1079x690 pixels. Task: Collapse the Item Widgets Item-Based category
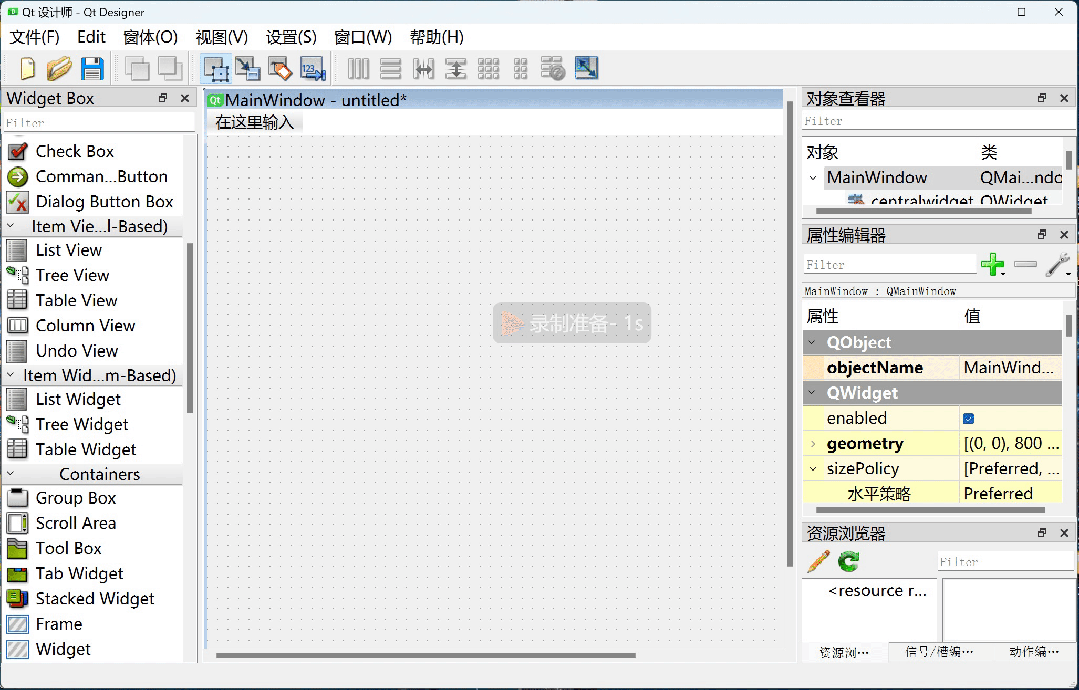(11, 375)
